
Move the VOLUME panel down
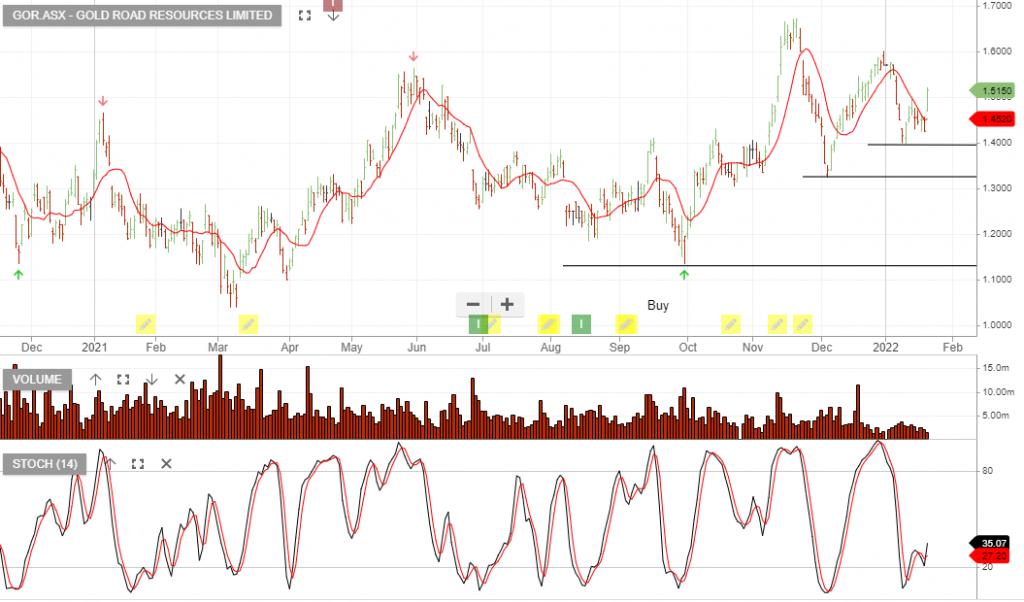152,379
